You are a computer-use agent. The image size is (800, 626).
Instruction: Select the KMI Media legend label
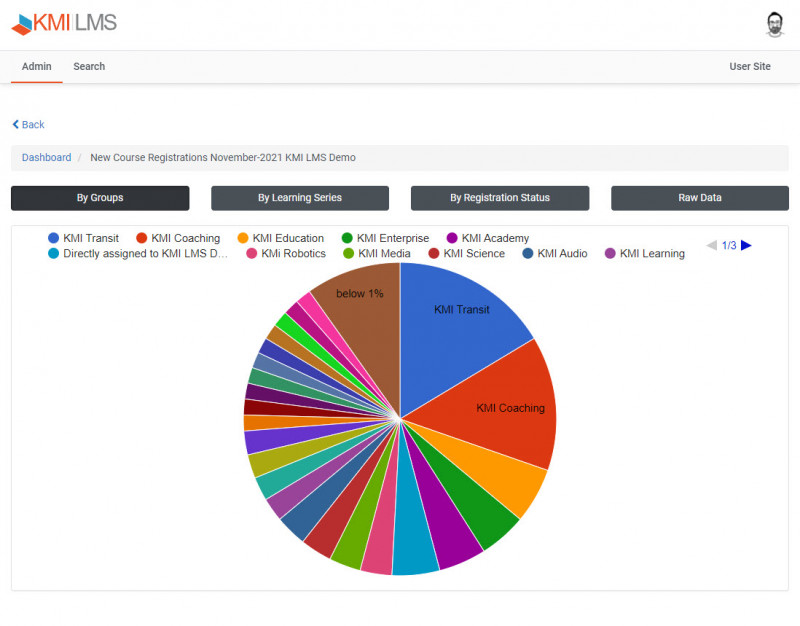click(x=384, y=254)
